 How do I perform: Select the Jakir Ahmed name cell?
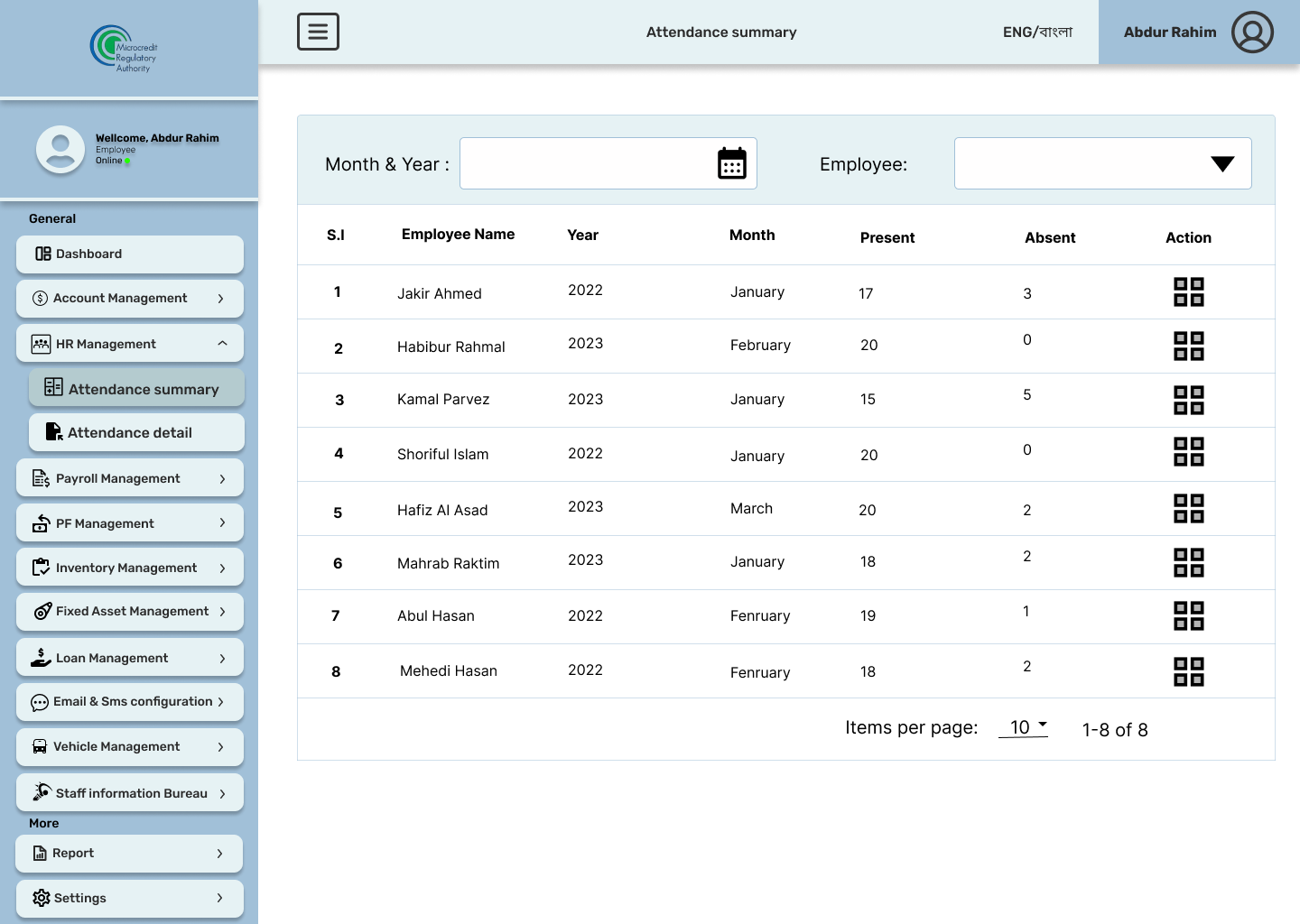tap(440, 293)
